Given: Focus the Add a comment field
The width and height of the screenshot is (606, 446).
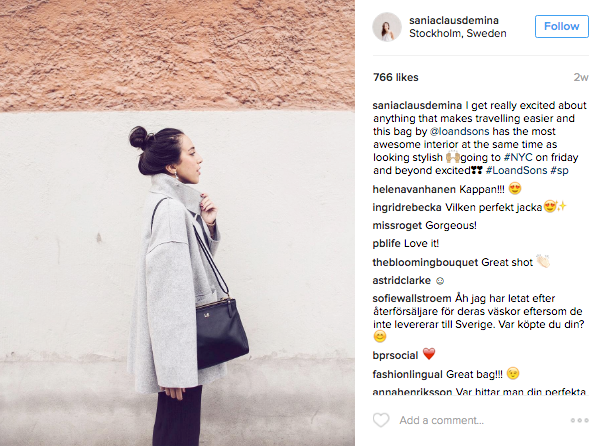Looking at the screenshot, I should [441, 420].
